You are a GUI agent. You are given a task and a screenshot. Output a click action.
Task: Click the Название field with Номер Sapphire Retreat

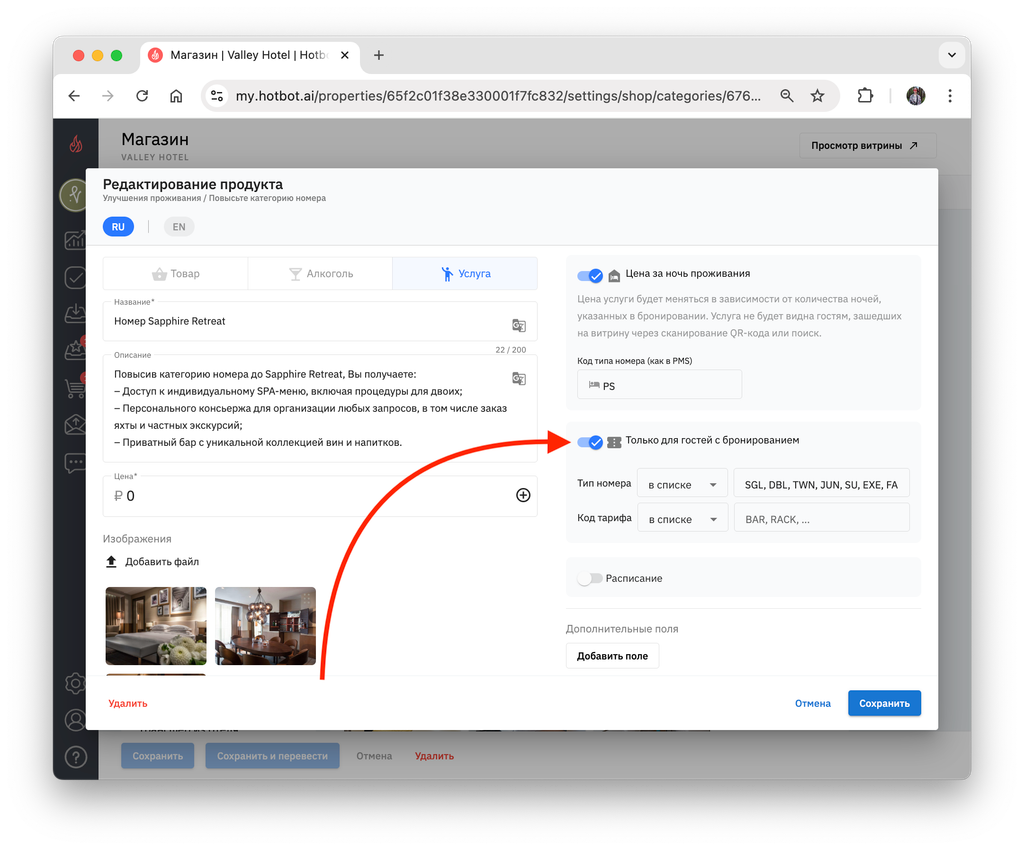[320, 321]
